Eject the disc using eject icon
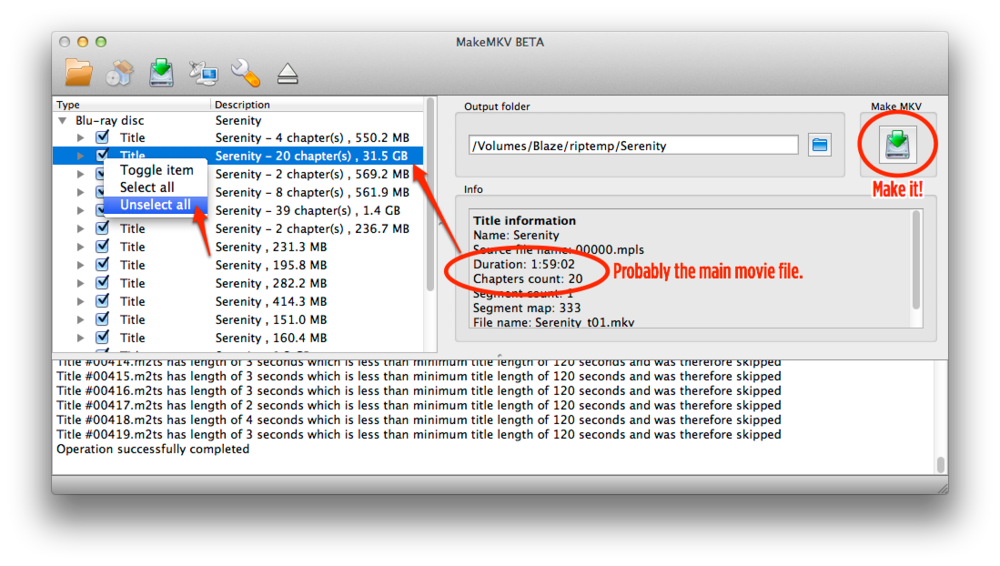 [x=288, y=73]
